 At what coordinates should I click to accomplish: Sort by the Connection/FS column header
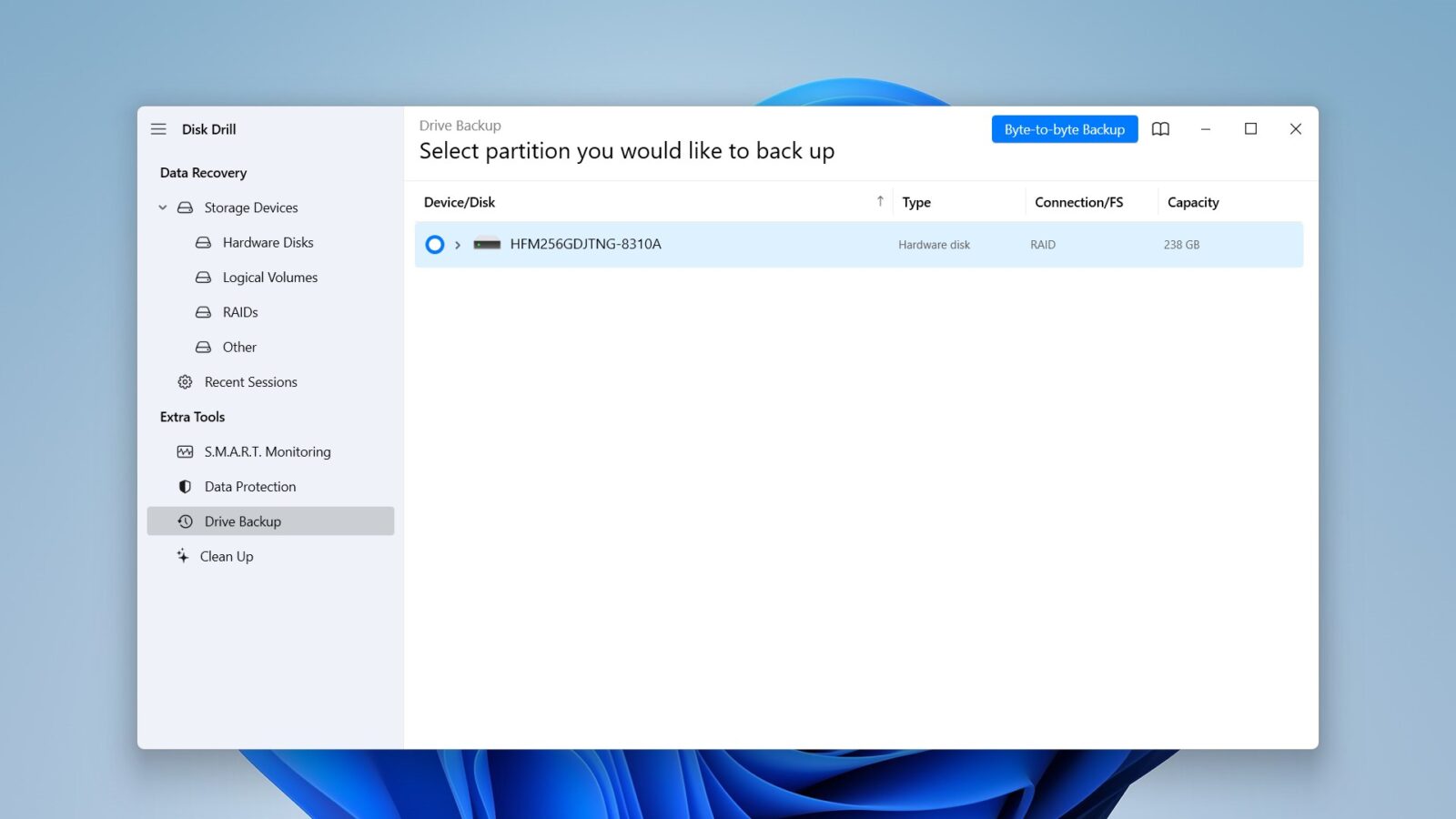pyautogui.click(x=1078, y=202)
